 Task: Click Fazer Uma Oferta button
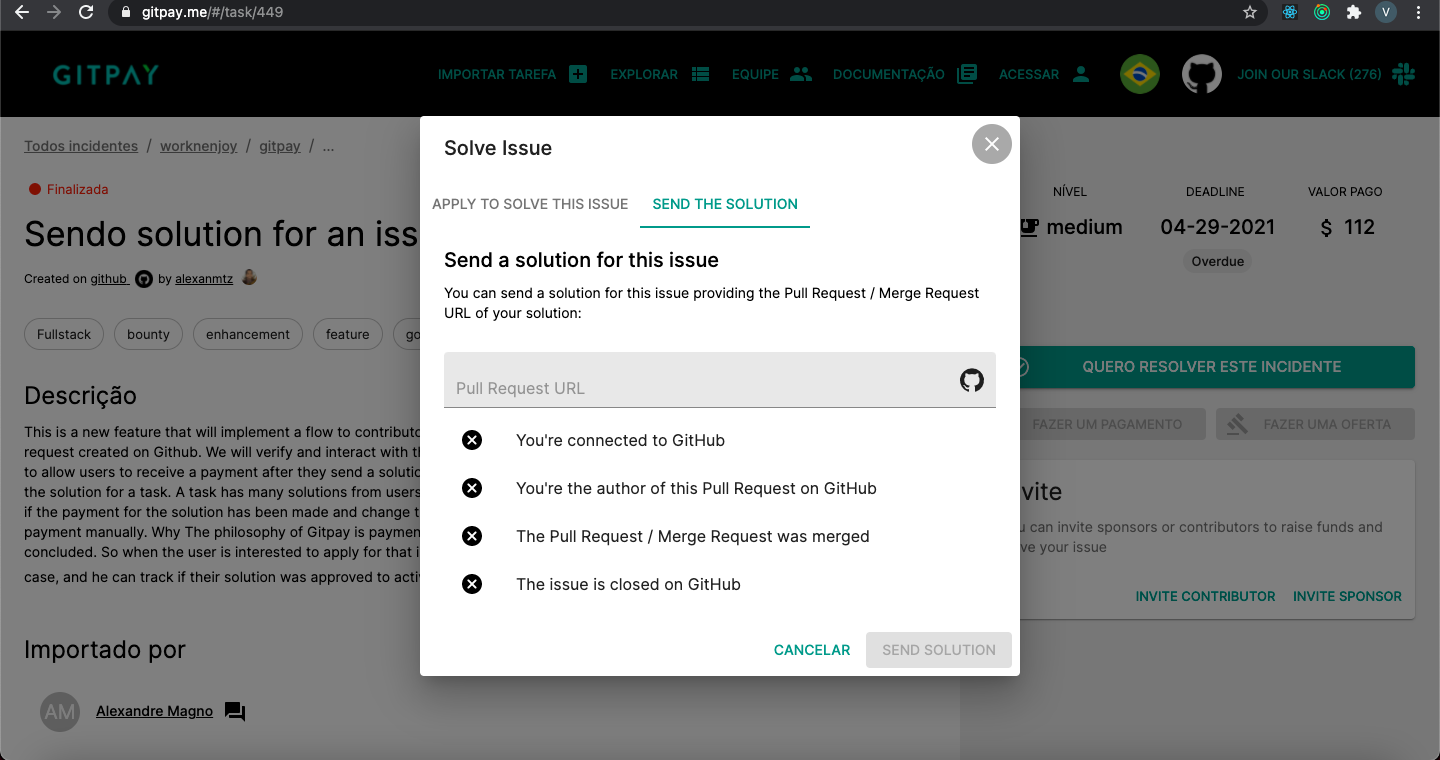1315,424
